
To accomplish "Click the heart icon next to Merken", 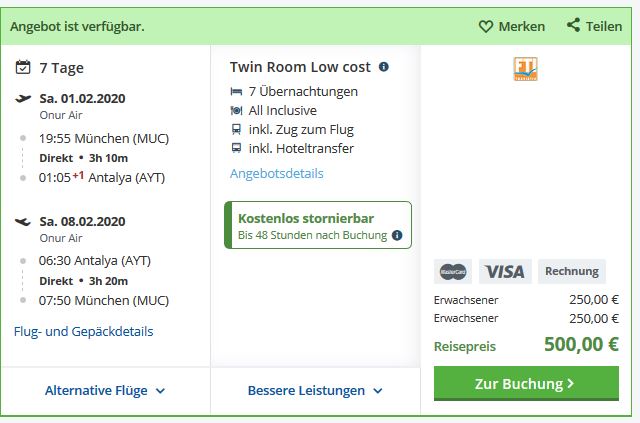I will tap(486, 27).
